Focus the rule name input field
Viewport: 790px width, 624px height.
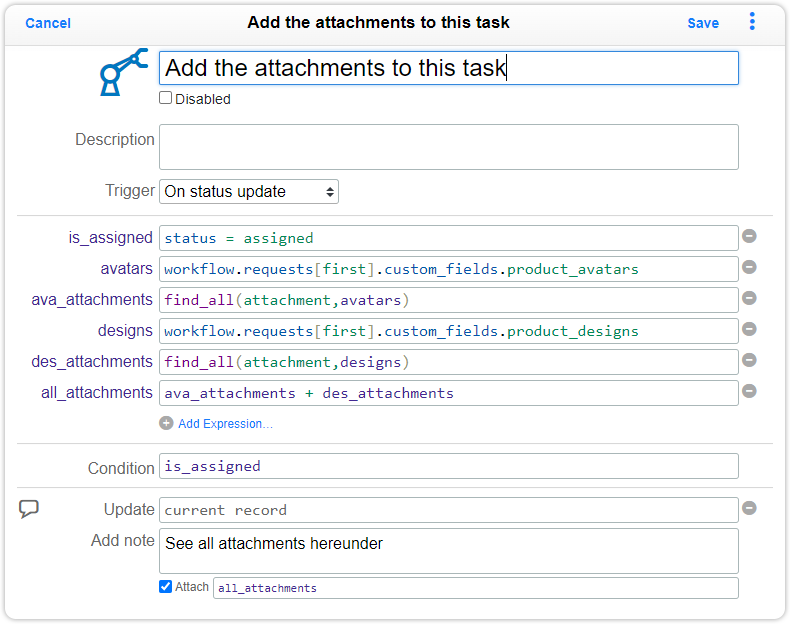[x=449, y=68]
